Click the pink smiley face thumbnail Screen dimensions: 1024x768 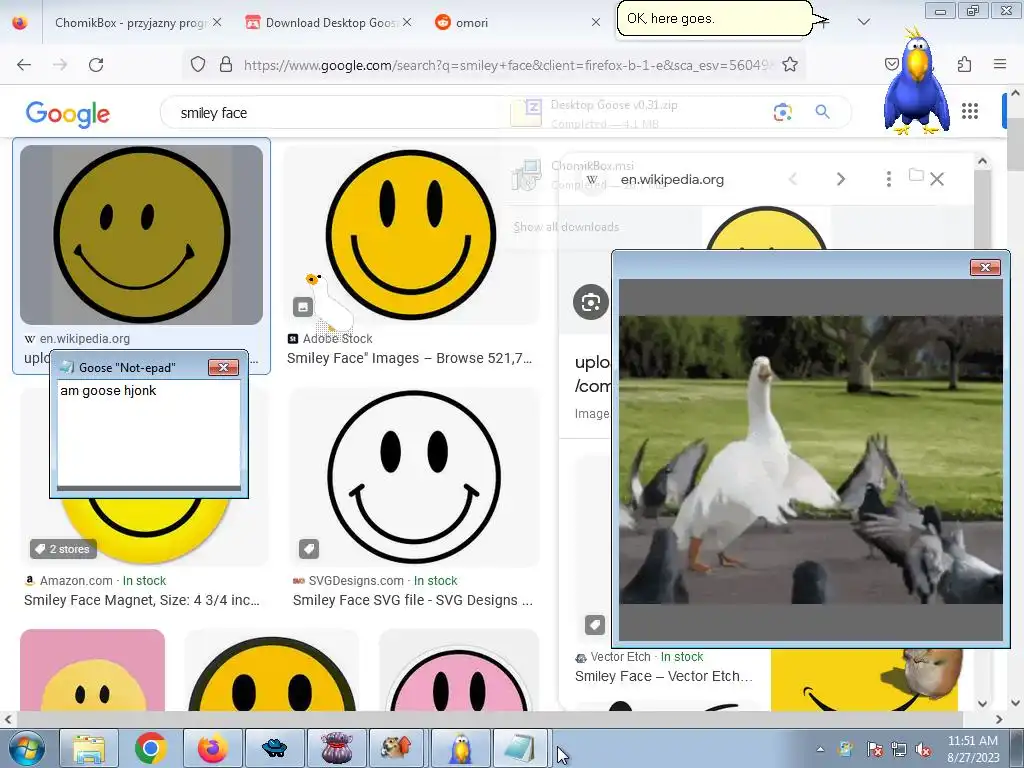coord(459,670)
